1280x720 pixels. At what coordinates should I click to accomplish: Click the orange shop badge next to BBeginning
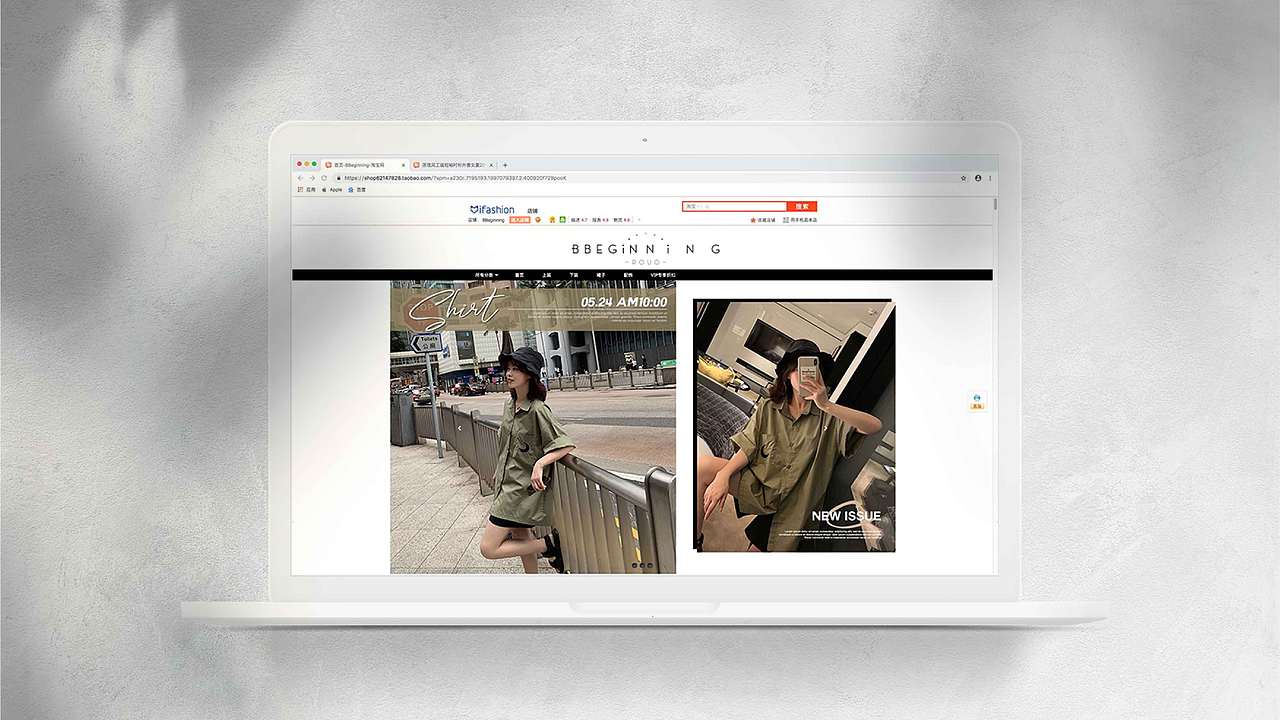tap(519, 220)
